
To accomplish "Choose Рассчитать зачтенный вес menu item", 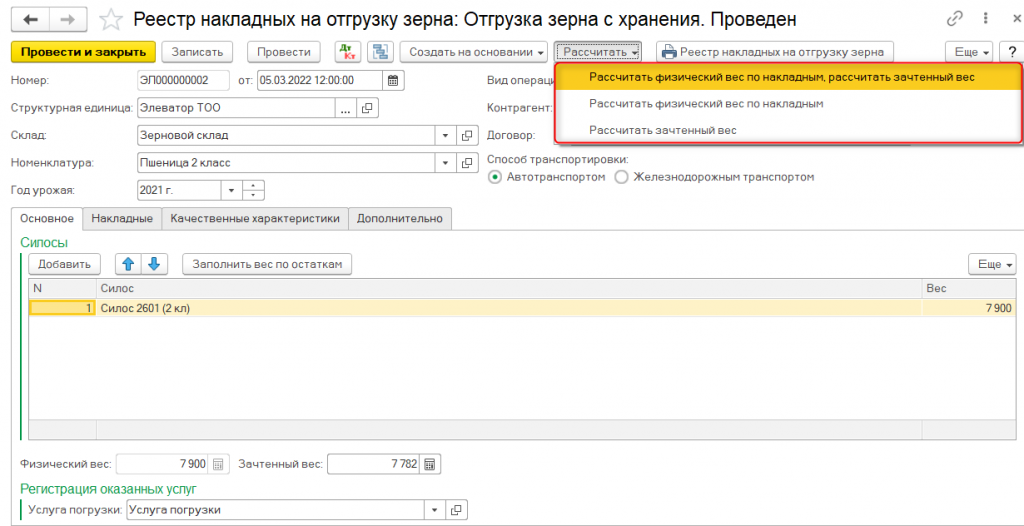I will (x=662, y=130).
